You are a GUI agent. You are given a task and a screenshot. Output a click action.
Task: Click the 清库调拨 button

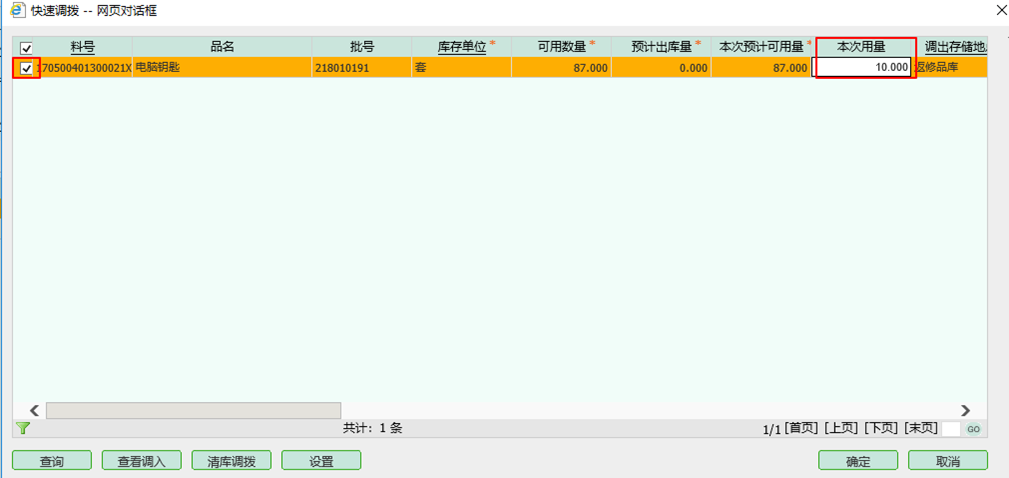click(x=231, y=461)
